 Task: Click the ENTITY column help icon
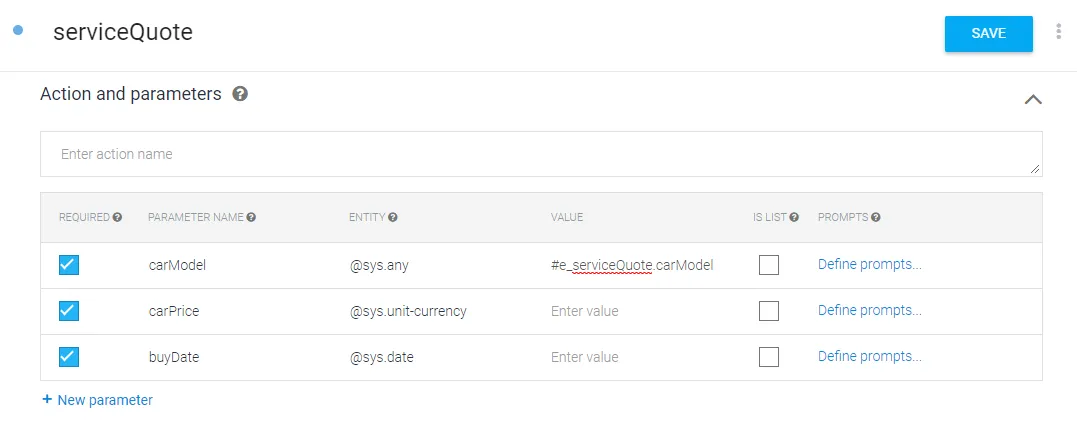(393, 217)
